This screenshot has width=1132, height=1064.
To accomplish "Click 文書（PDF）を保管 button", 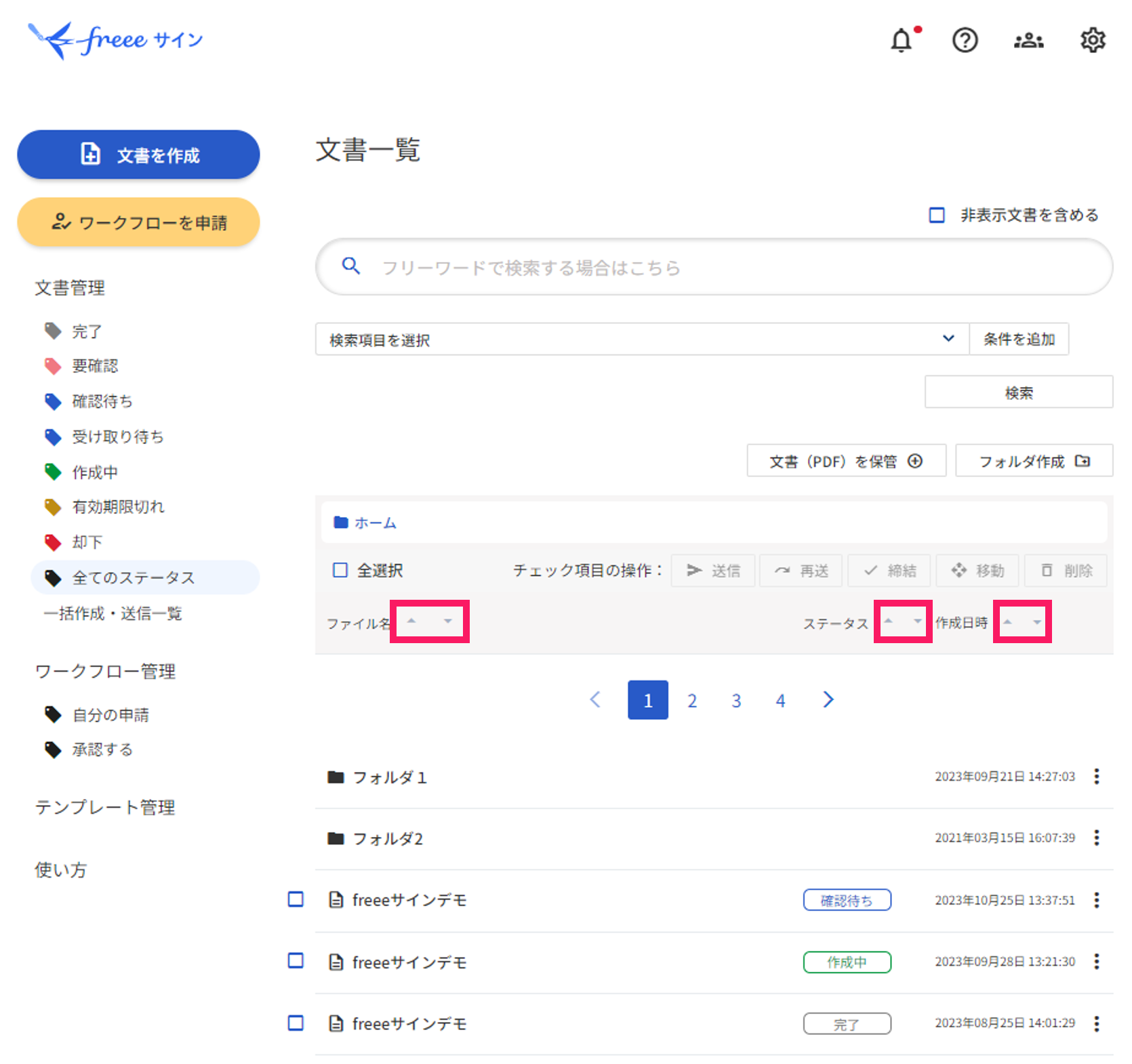I will 846,461.
